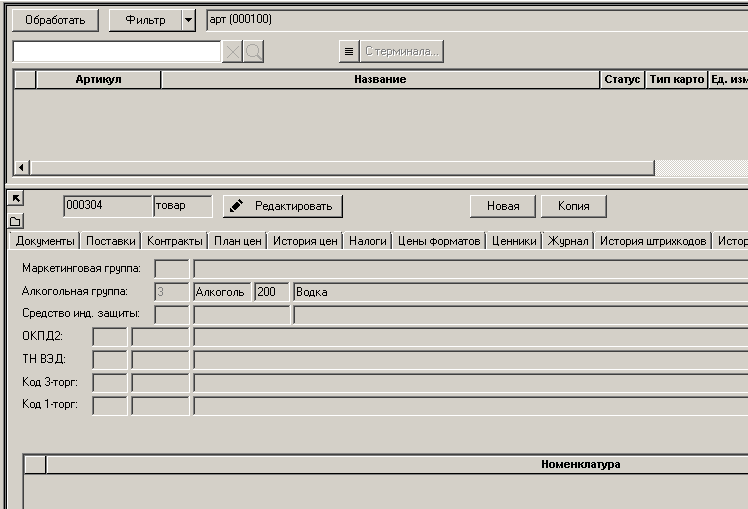
Task: Click the list icon before С терминала
Action: [x=348, y=51]
